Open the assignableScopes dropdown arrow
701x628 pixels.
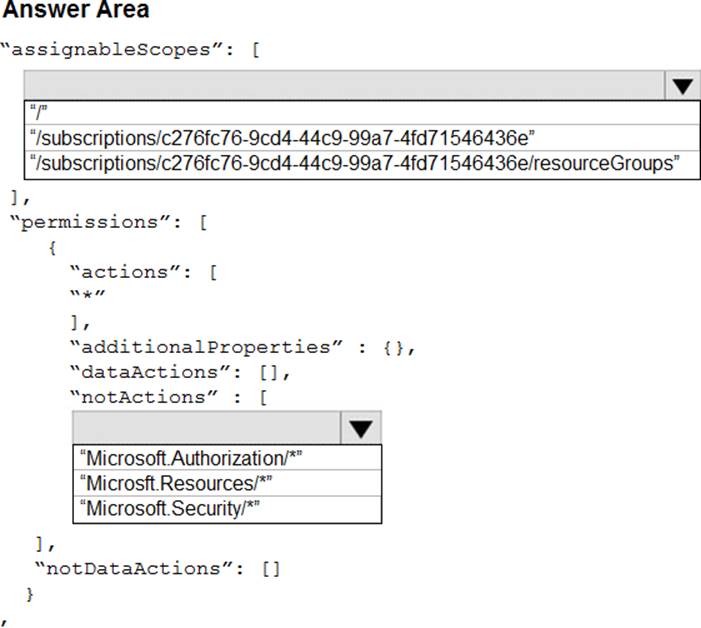click(682, 86)
